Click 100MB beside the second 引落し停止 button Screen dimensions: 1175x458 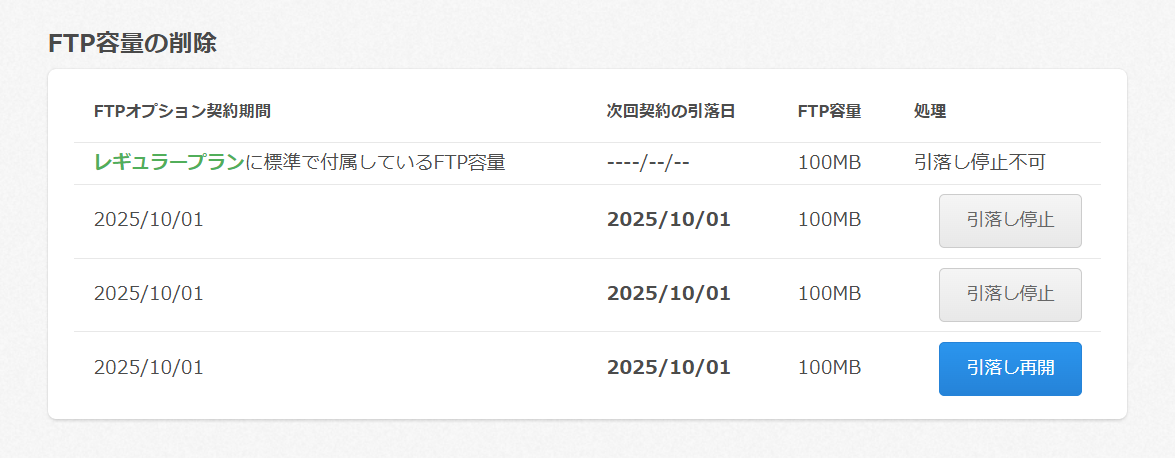[x=829, y=294]
